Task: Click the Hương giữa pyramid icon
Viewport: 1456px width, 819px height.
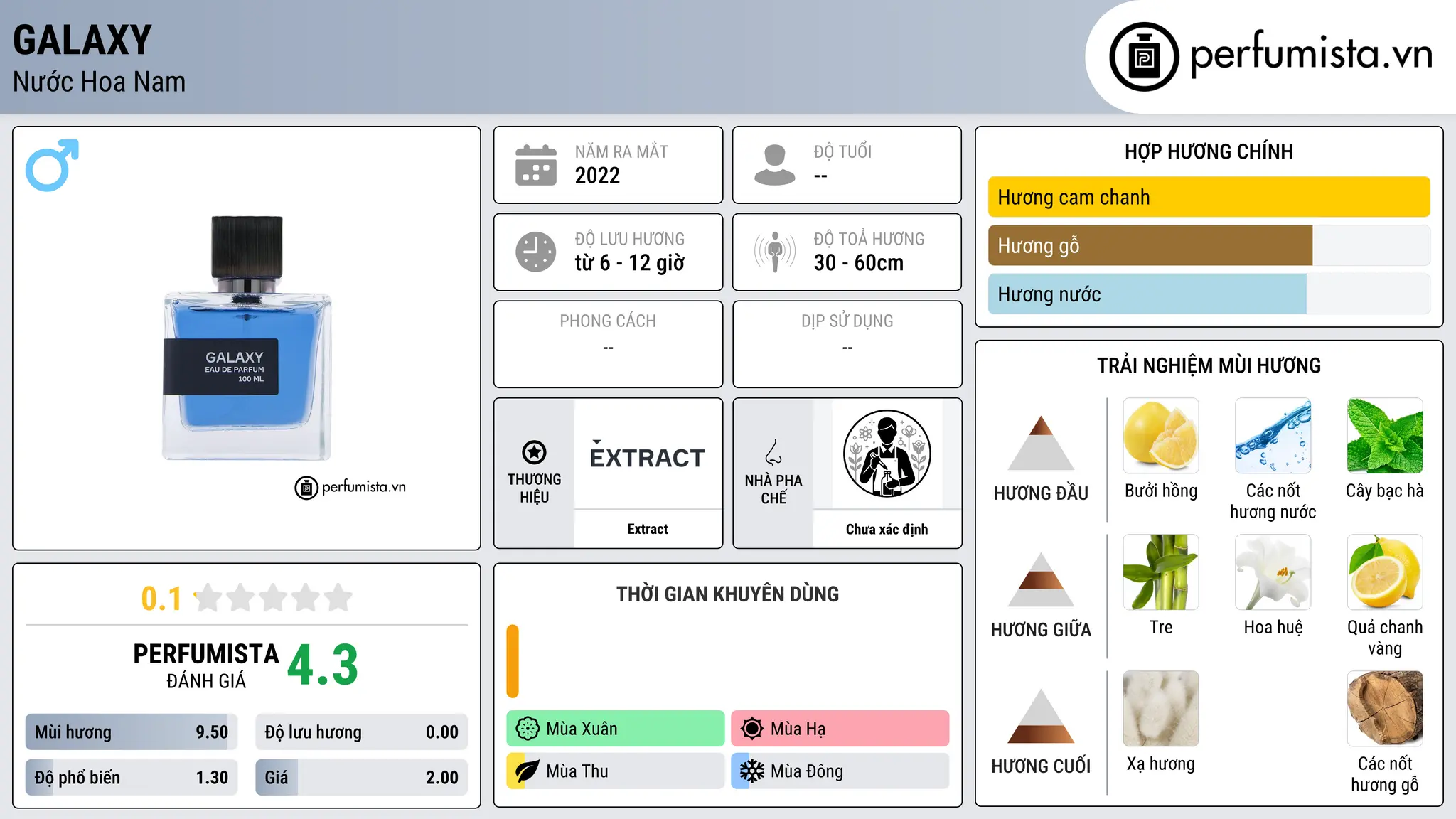Action: click(1041, 579)
